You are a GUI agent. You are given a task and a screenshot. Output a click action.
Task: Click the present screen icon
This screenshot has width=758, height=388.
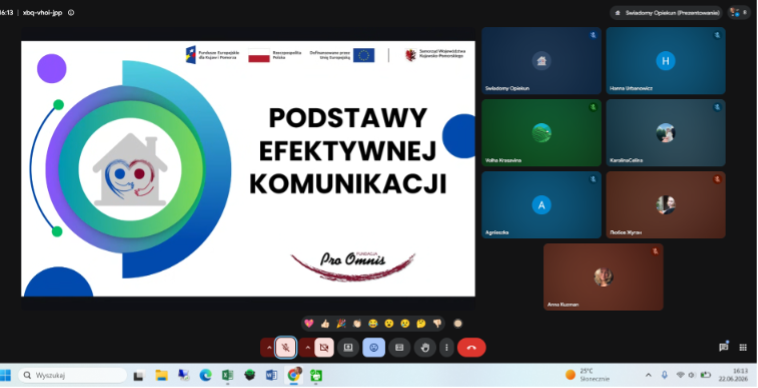(x=348, y=347)
